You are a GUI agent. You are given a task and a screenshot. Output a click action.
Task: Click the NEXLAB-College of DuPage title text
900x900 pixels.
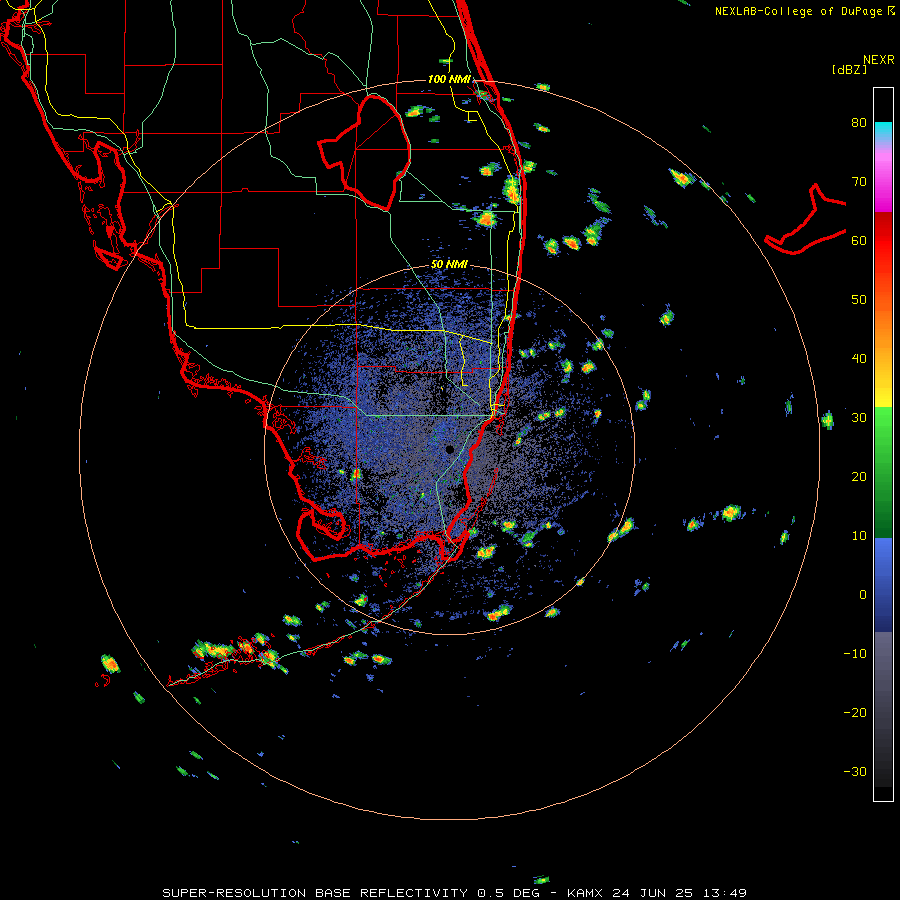click(x=800, y=11)
